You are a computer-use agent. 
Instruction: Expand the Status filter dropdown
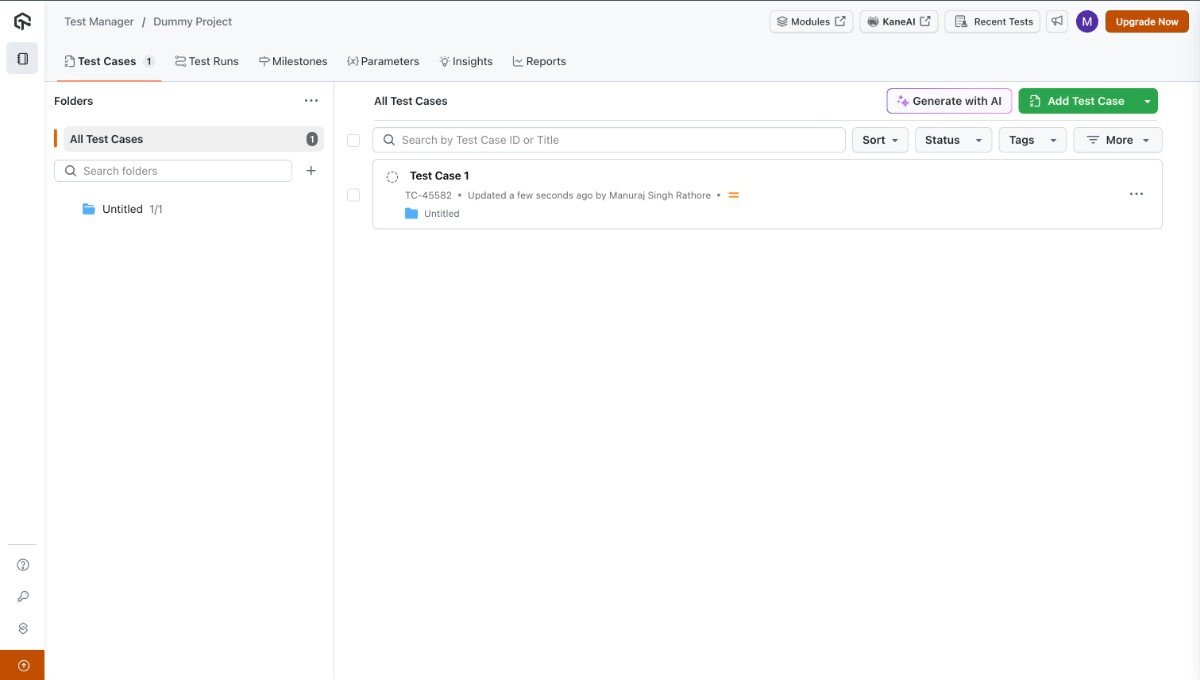pyautogui.click(x=953, y=140)
